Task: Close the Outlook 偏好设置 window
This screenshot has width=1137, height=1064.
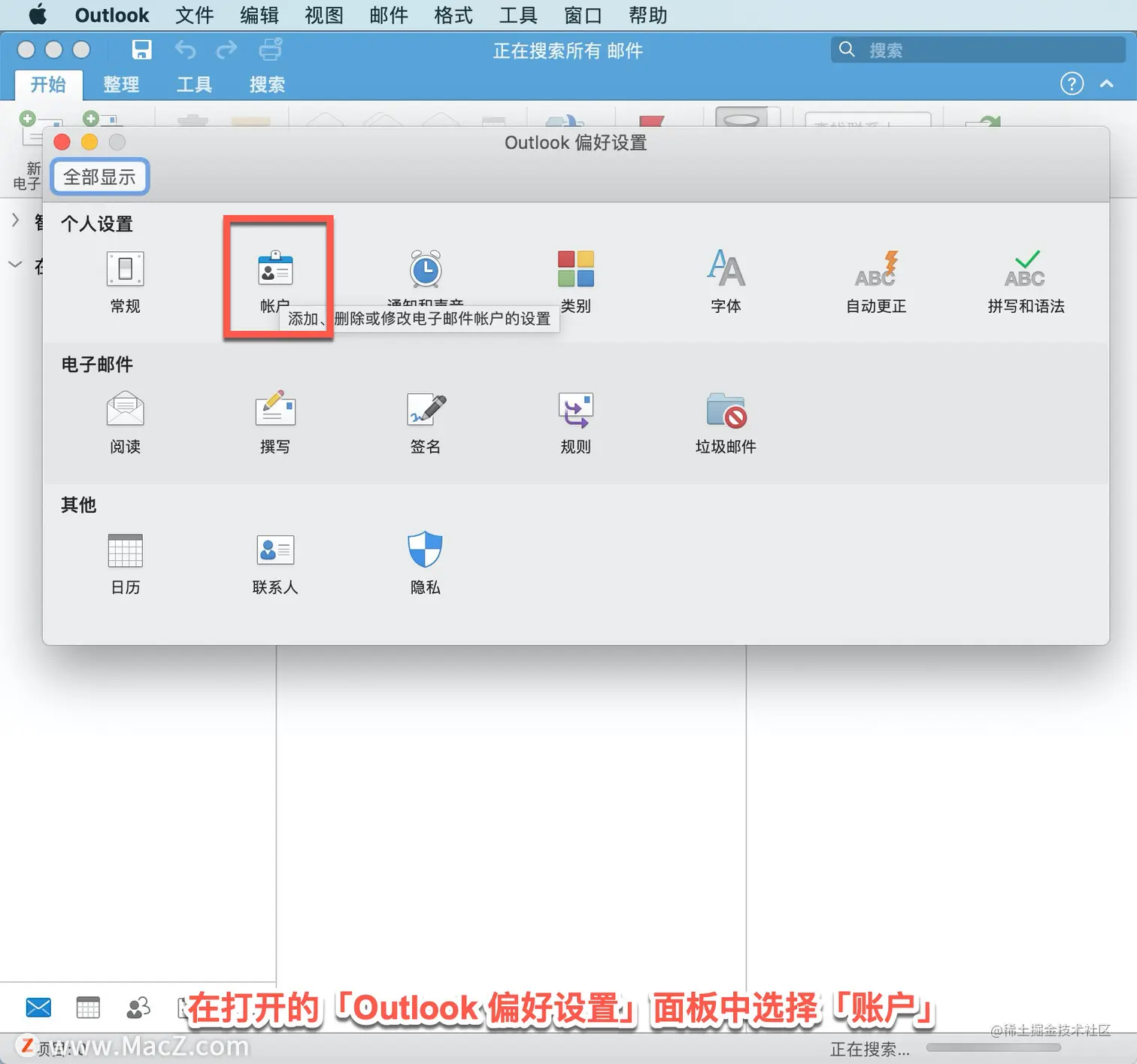Action: coord(62,142)
